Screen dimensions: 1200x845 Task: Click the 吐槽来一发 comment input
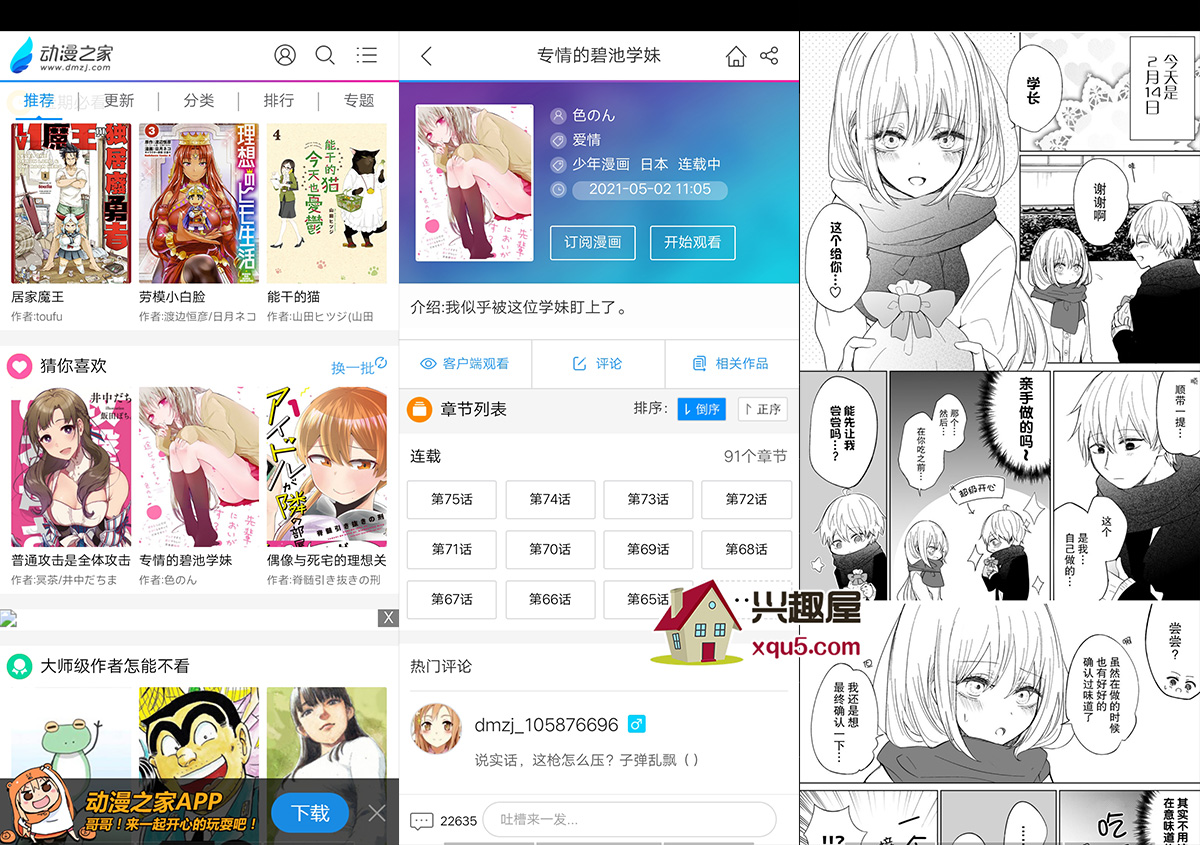(629, 820)
